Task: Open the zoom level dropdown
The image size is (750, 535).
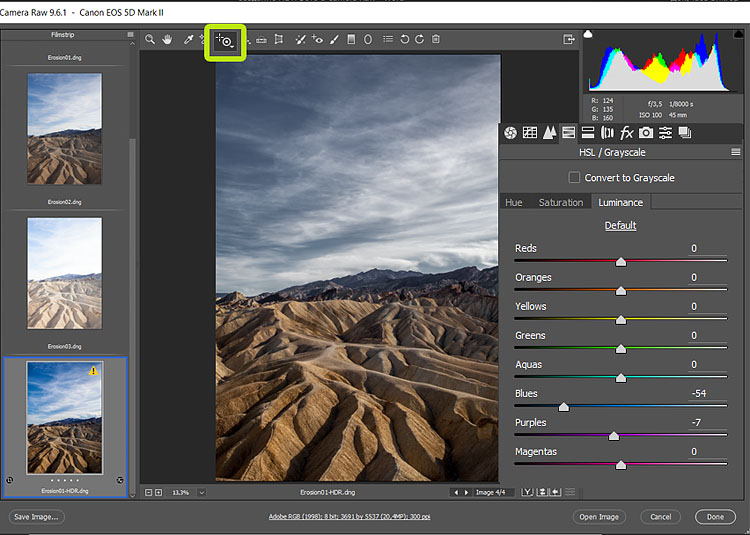Action: click(x=201, y=492)
